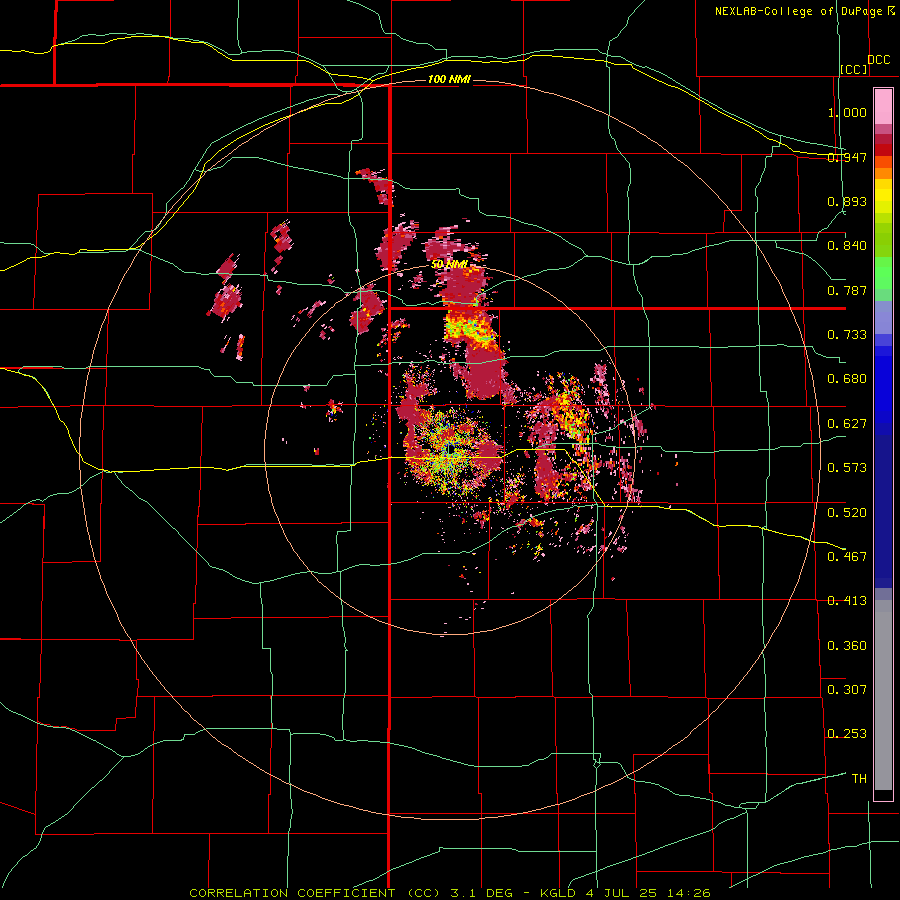
Task: Select the 0.360 color scale value
Action: (x=847, y=646)
